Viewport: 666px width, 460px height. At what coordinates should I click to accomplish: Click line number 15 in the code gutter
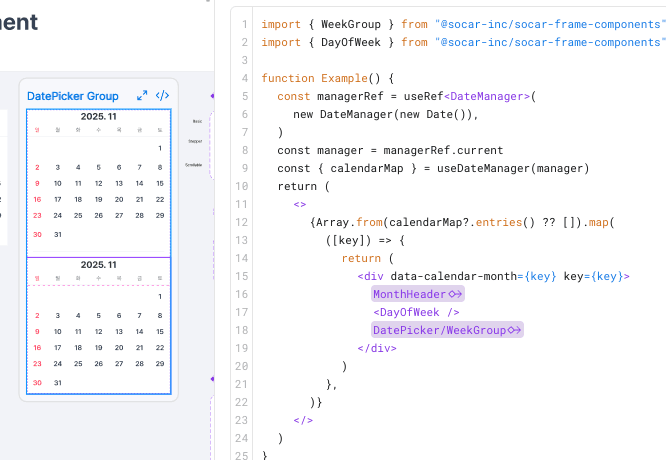[x=241, y=276]
